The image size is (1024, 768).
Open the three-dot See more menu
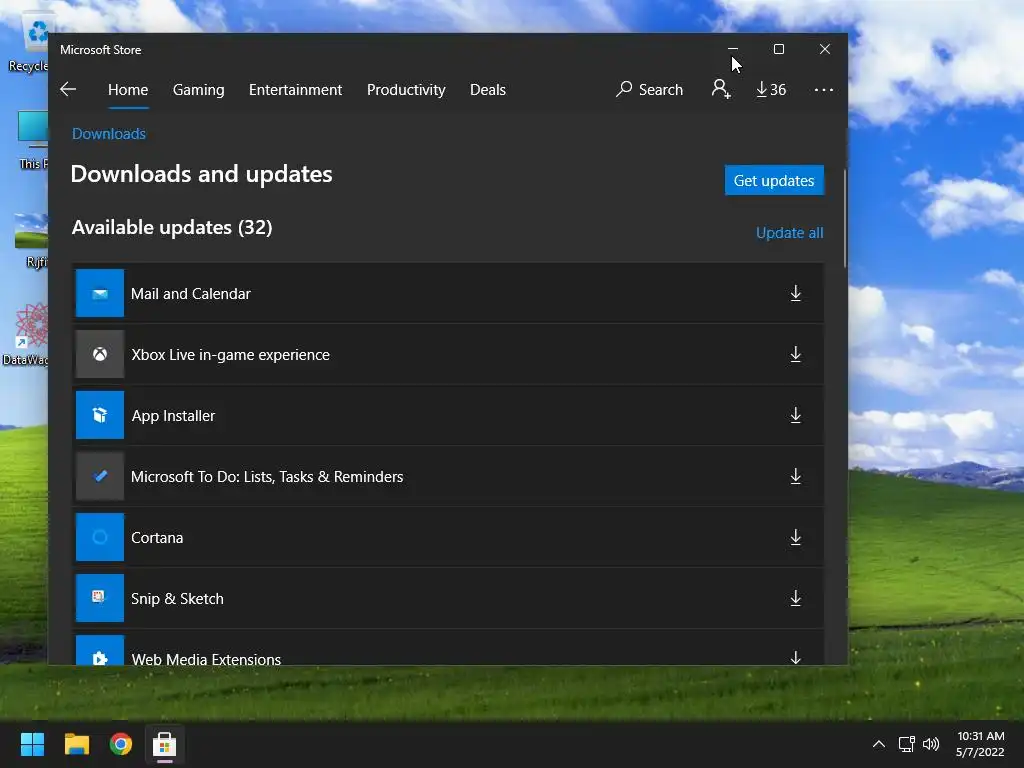(824, 89)
